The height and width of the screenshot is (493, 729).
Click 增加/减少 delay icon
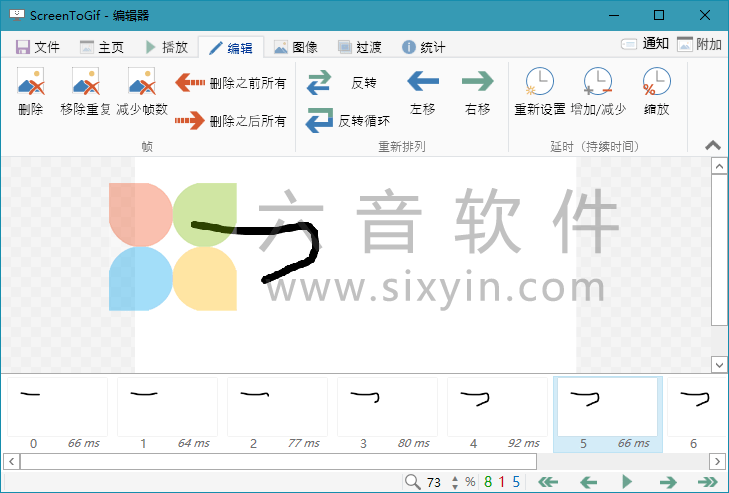[598, 81]
